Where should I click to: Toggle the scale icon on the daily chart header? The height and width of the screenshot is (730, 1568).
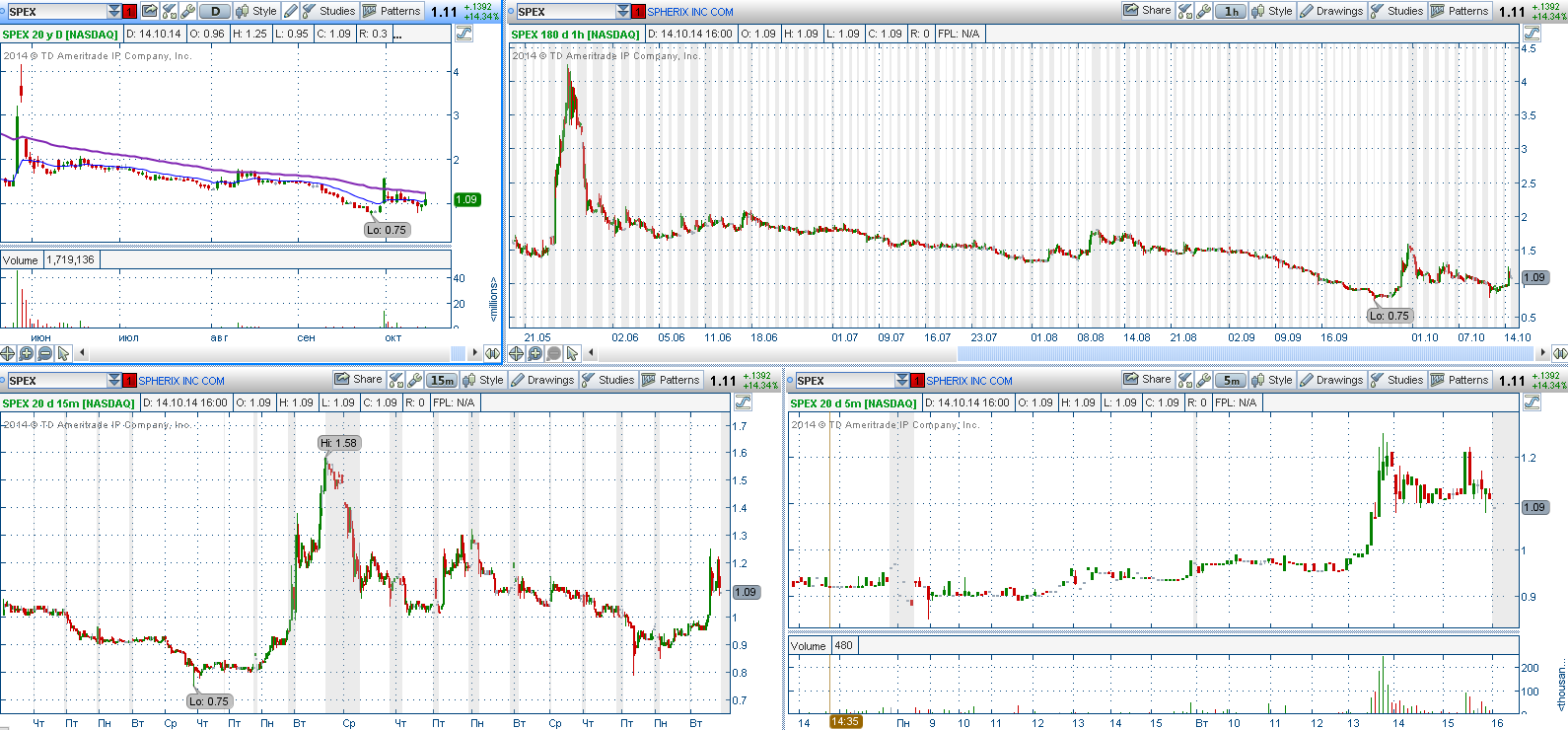click(x=463, y=33)
